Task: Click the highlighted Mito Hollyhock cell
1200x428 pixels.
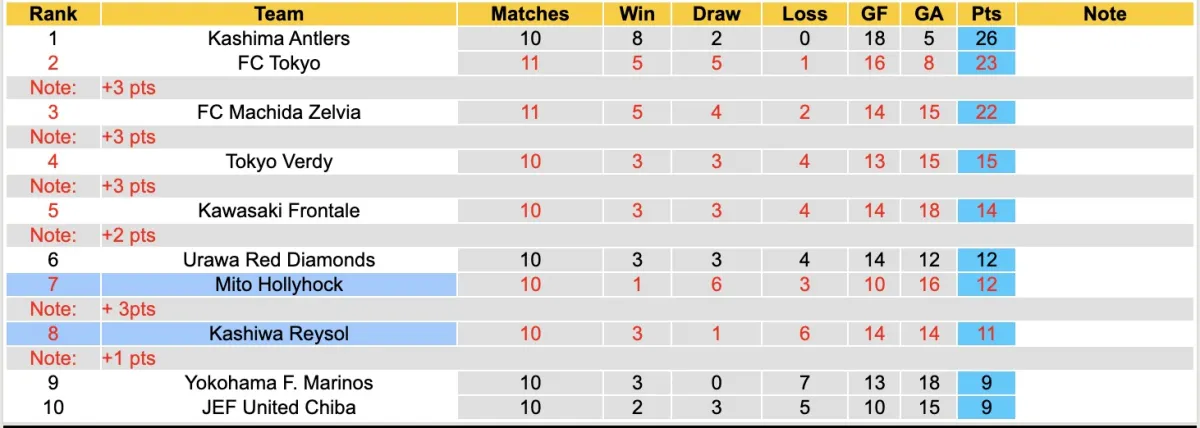Action: click(x=279, y=284)
